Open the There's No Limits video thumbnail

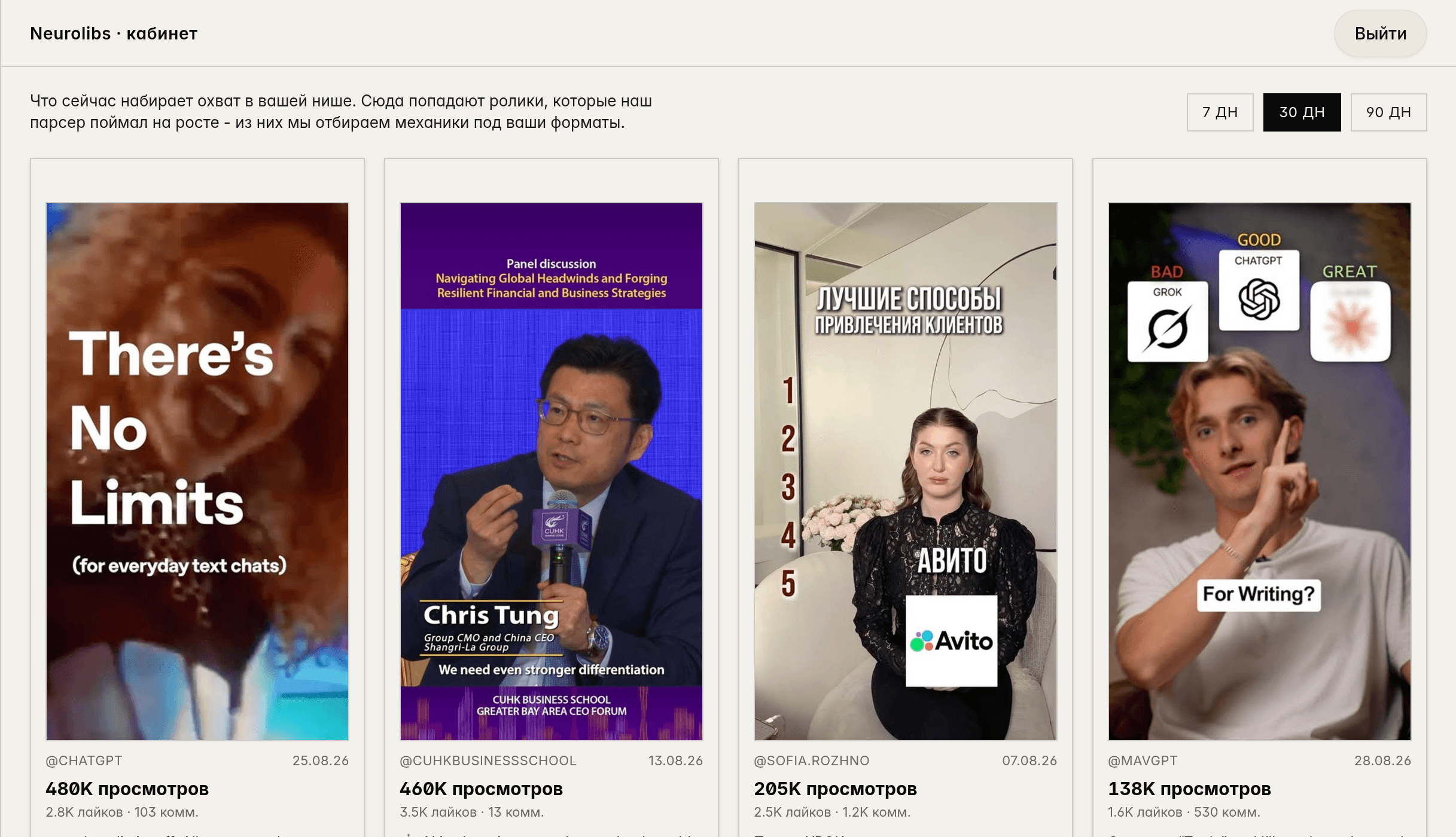tap(197, 472)
